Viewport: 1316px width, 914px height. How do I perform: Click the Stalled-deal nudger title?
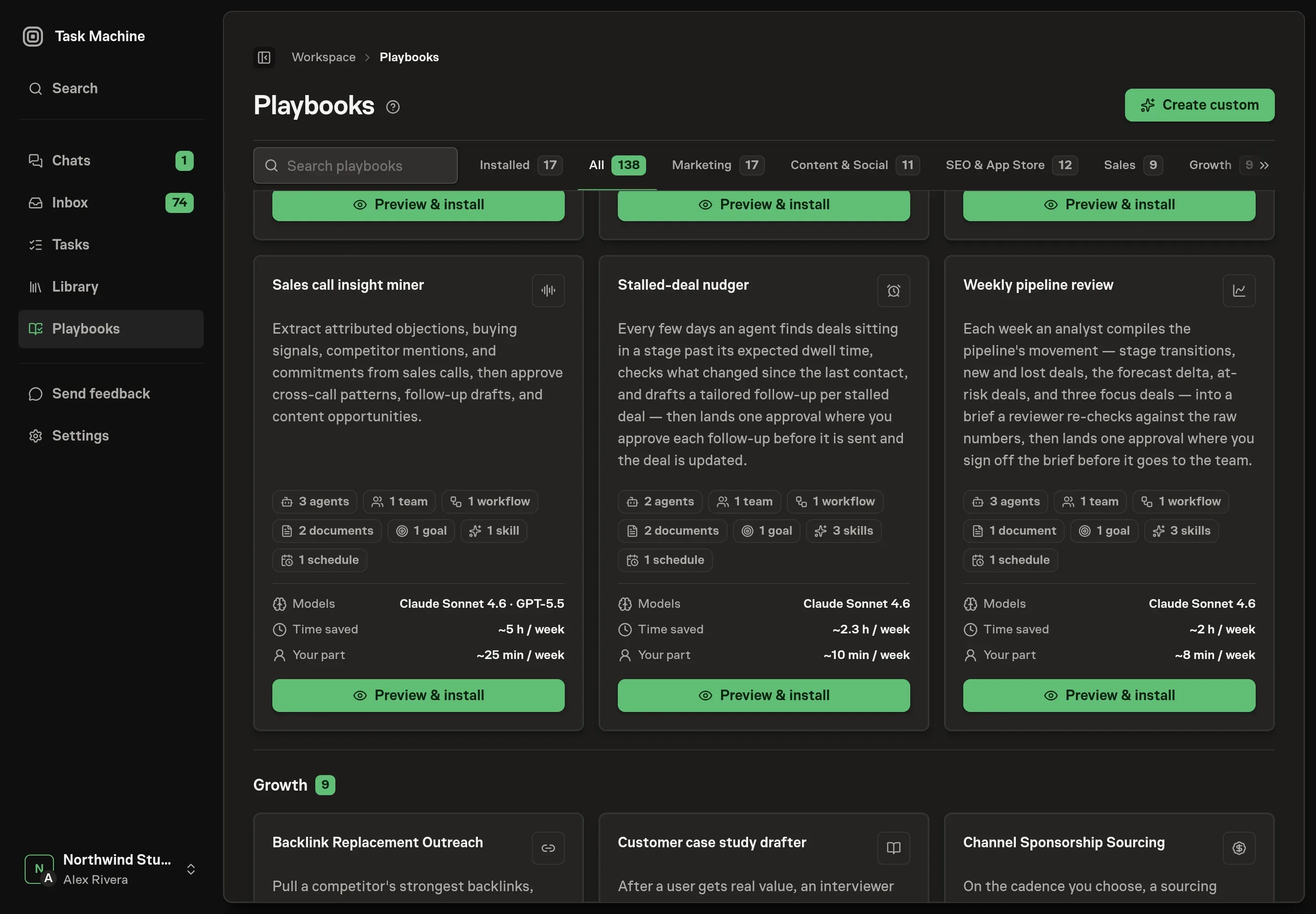tap(683, 285)
